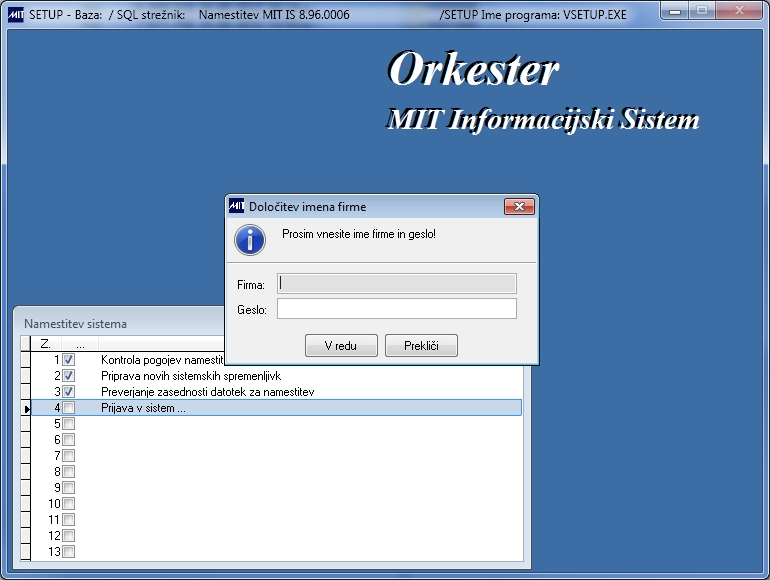This screenshot has width=770, height=580.
Task: Uncheck step 1 Kontrola pogojev checkbox
Action: tap(69, 360)
